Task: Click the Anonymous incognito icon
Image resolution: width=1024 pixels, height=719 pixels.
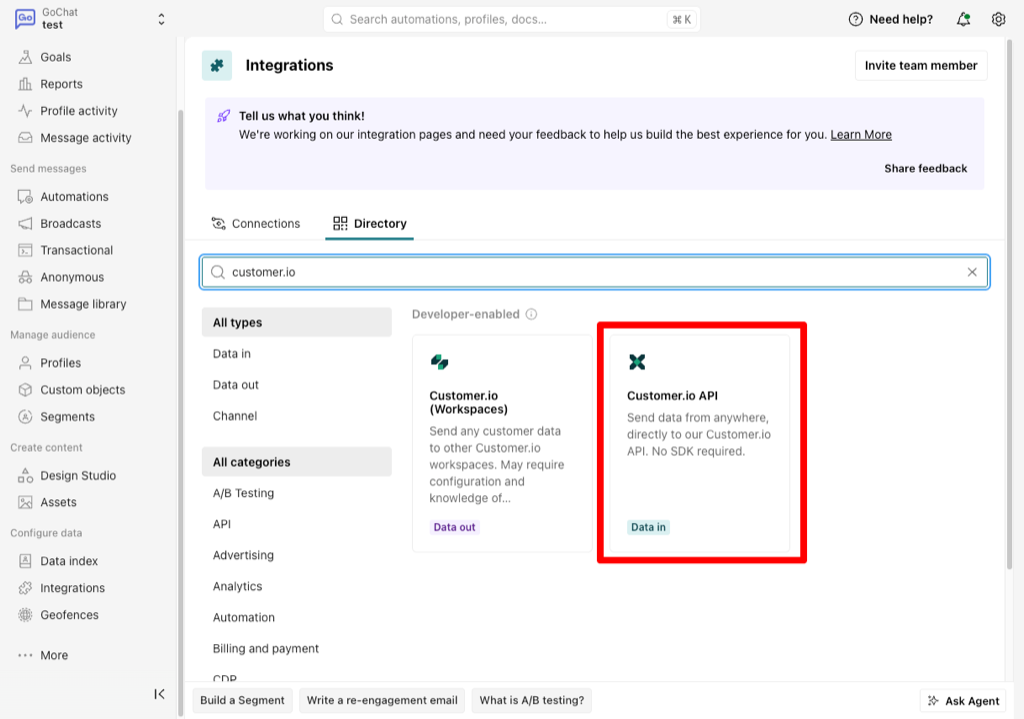Action: (25, 277)
